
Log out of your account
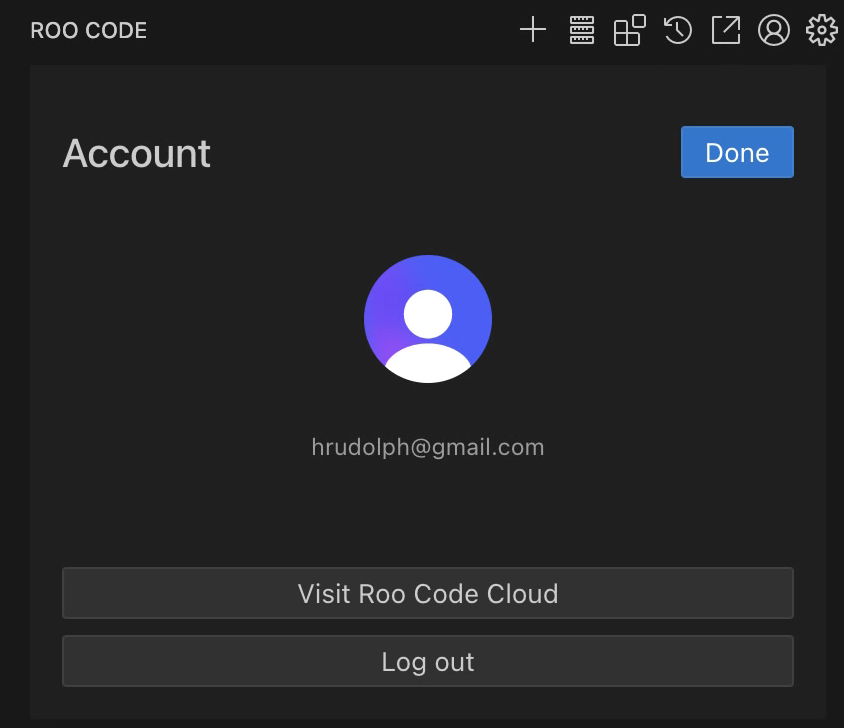tap(427, 661)
